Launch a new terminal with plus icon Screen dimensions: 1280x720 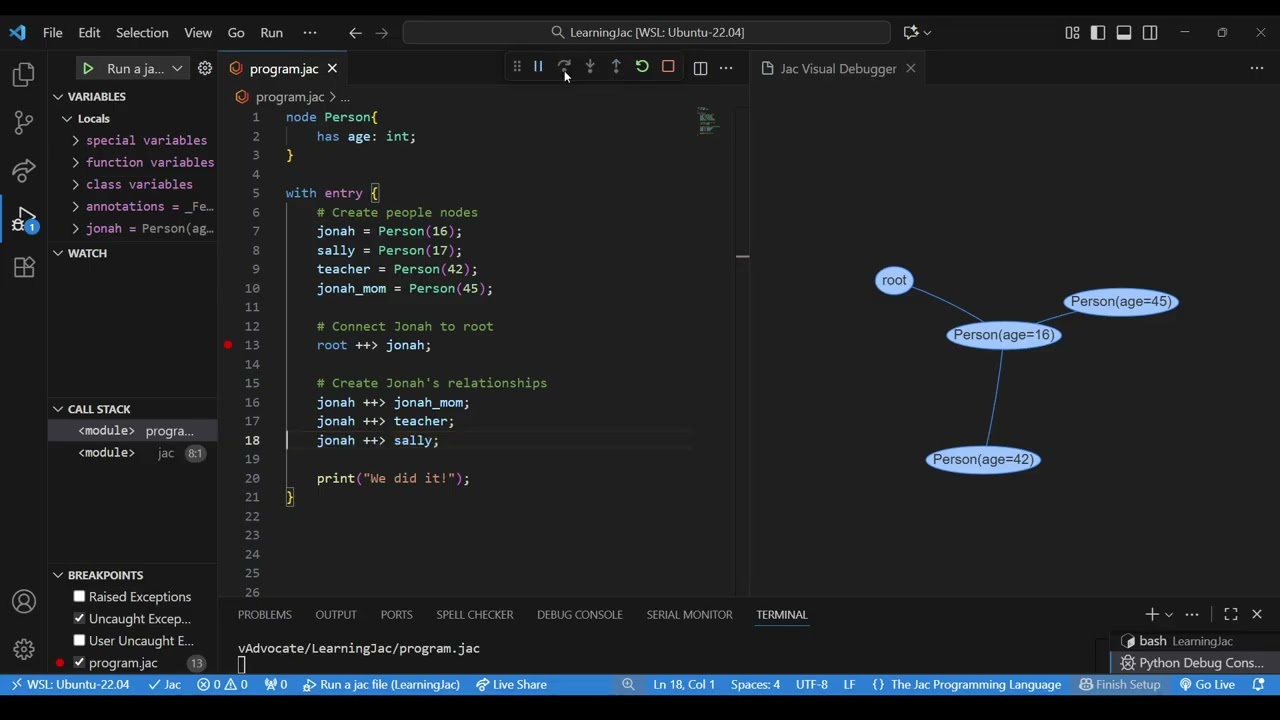[x=1151, y=614]
